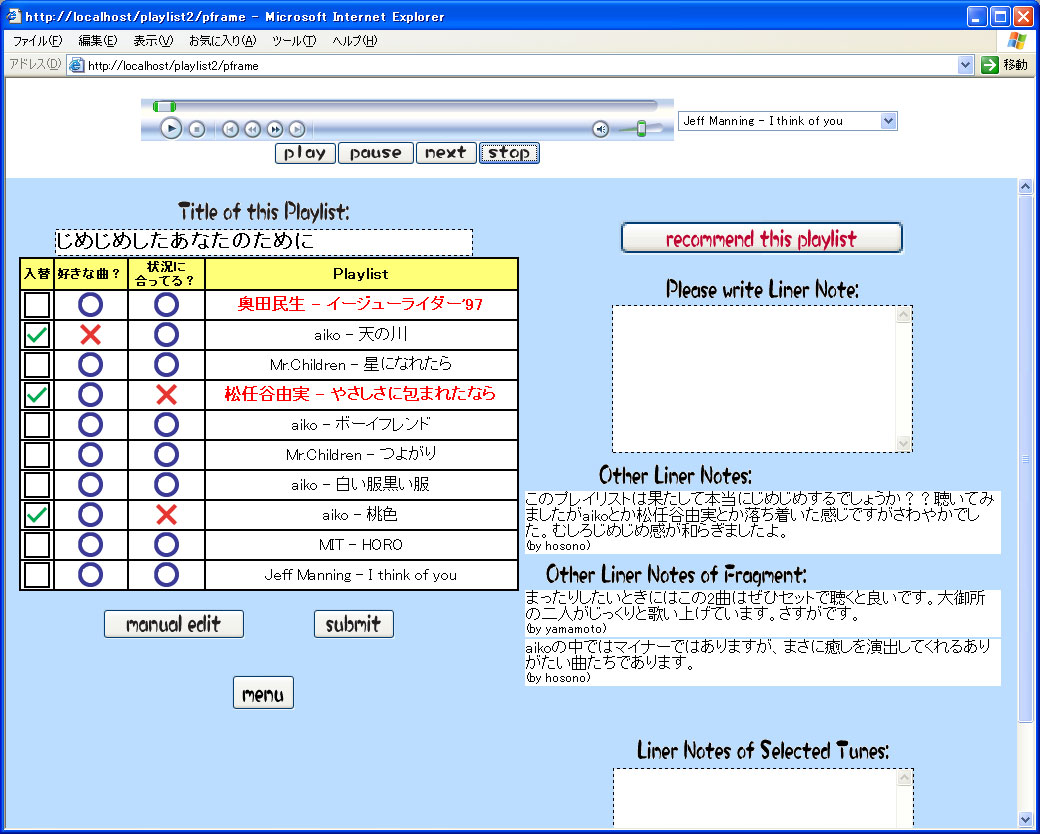The height and width of the screenshot is (834, 1040).
Task: Click the fast forward icon in media player
Action: [x=275, y=129]
